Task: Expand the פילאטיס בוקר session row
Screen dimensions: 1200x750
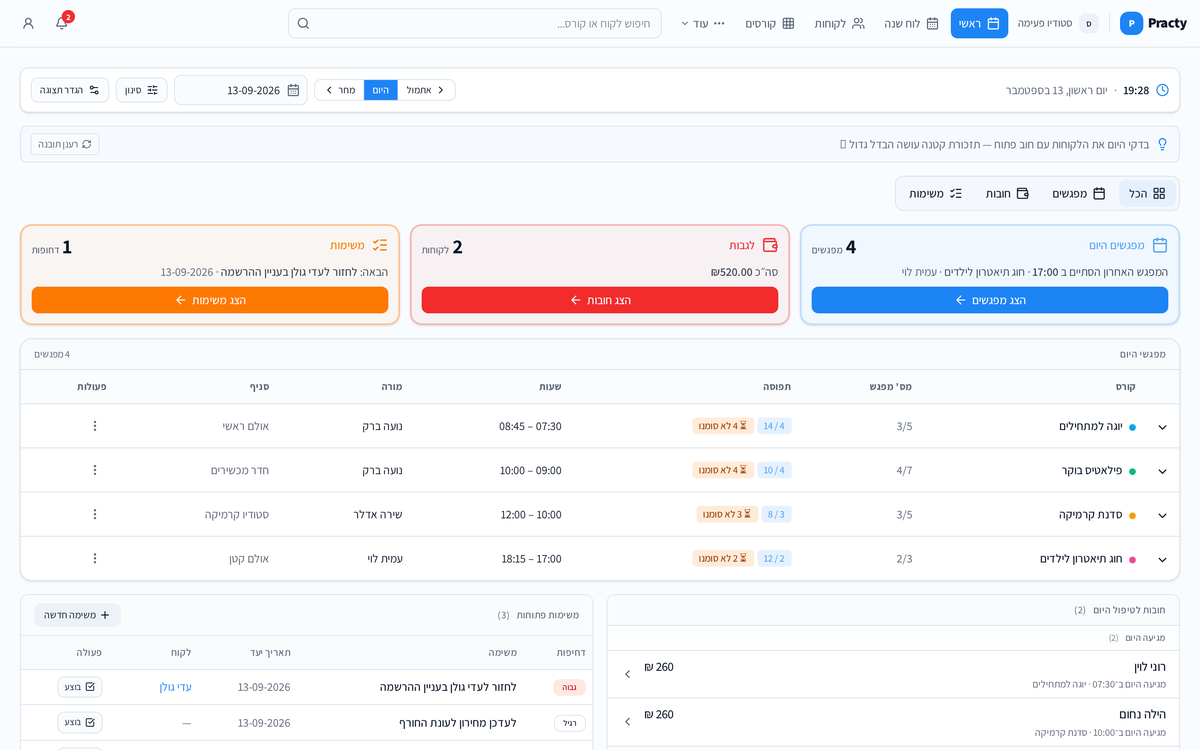Action: pyautogui.click(x=1162, y=471)
